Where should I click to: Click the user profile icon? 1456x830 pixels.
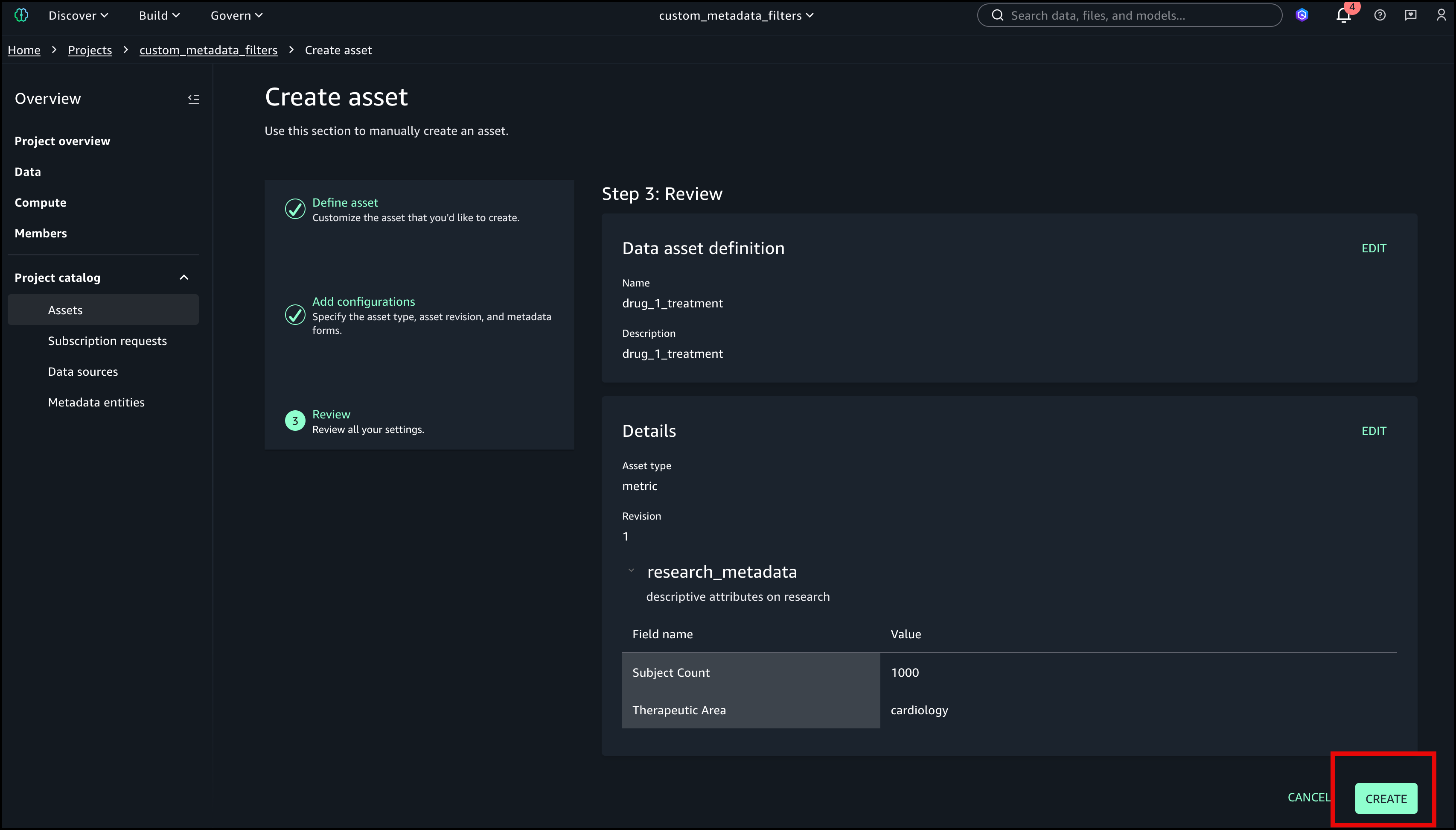(1441, 15)
